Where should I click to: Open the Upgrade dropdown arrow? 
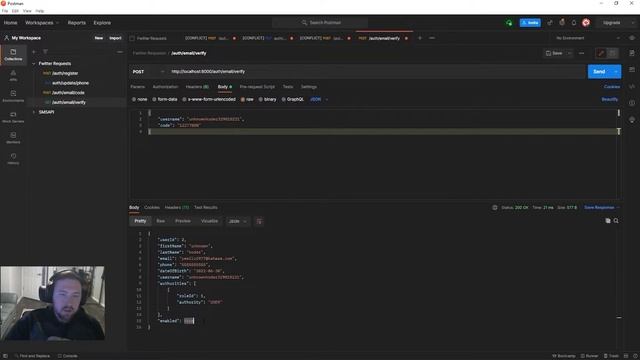click(633, 23)
